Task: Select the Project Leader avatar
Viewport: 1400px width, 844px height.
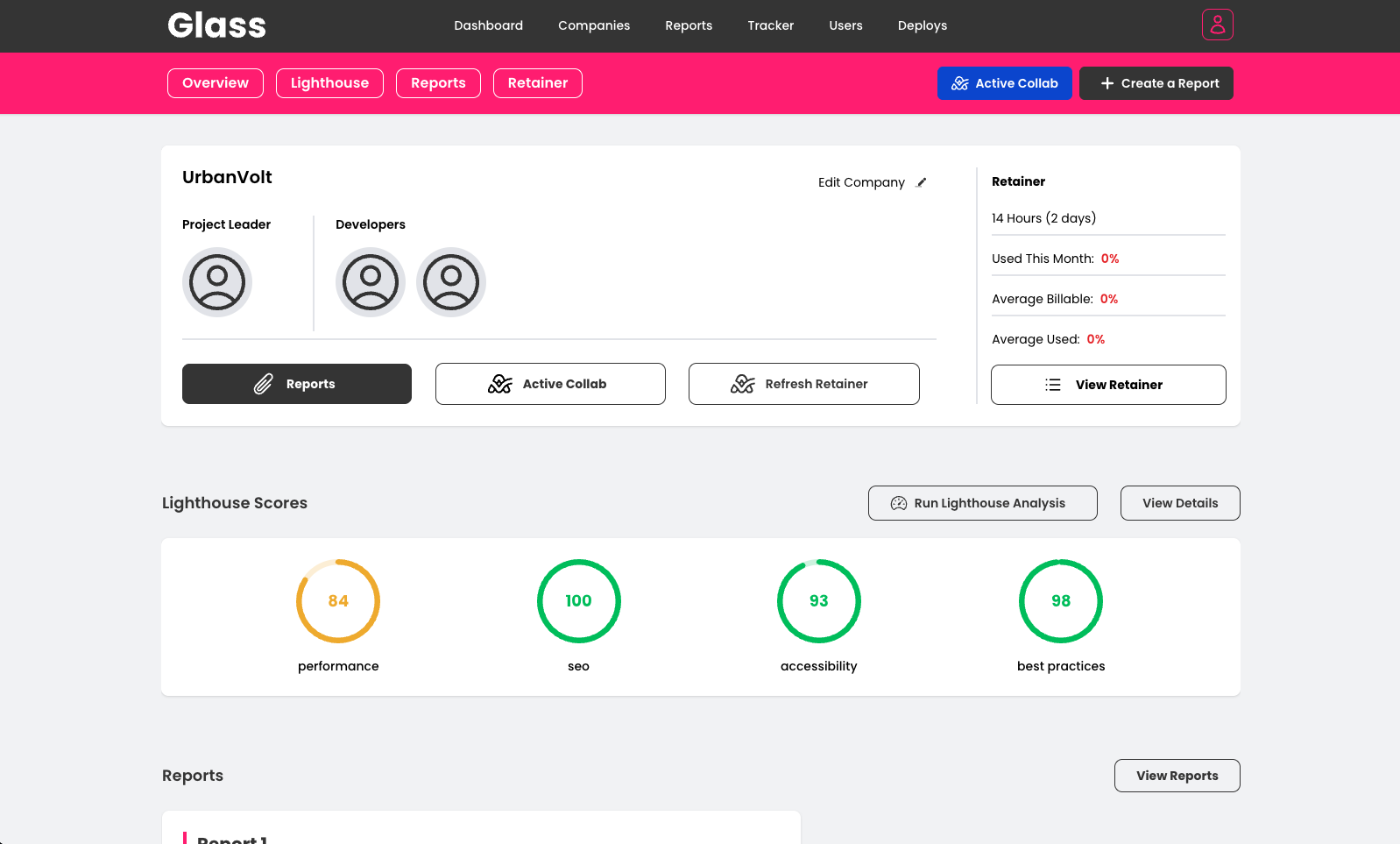Action: [x=216, y=282]
